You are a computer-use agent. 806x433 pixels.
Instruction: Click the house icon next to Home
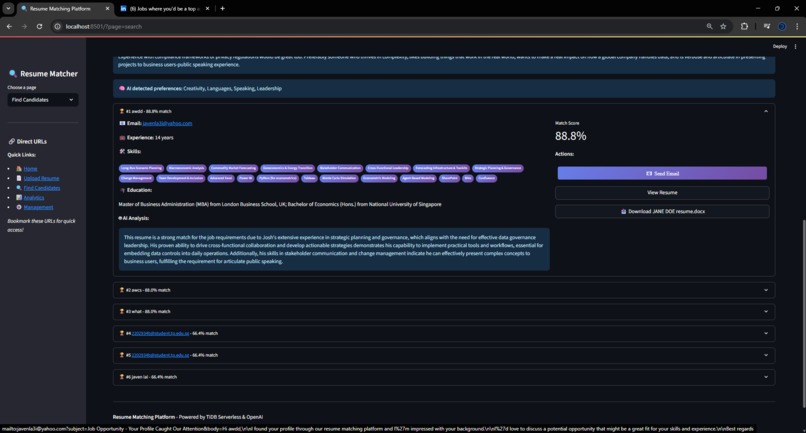[x=19, y=169]
